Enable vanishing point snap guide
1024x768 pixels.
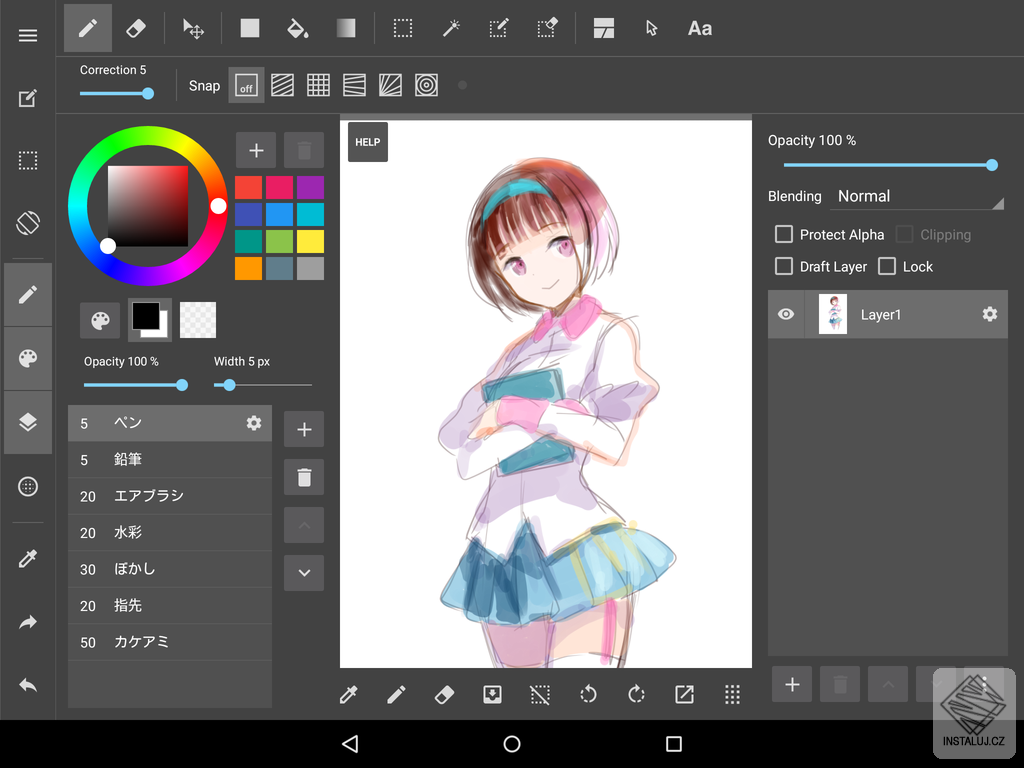click(354, 85)
